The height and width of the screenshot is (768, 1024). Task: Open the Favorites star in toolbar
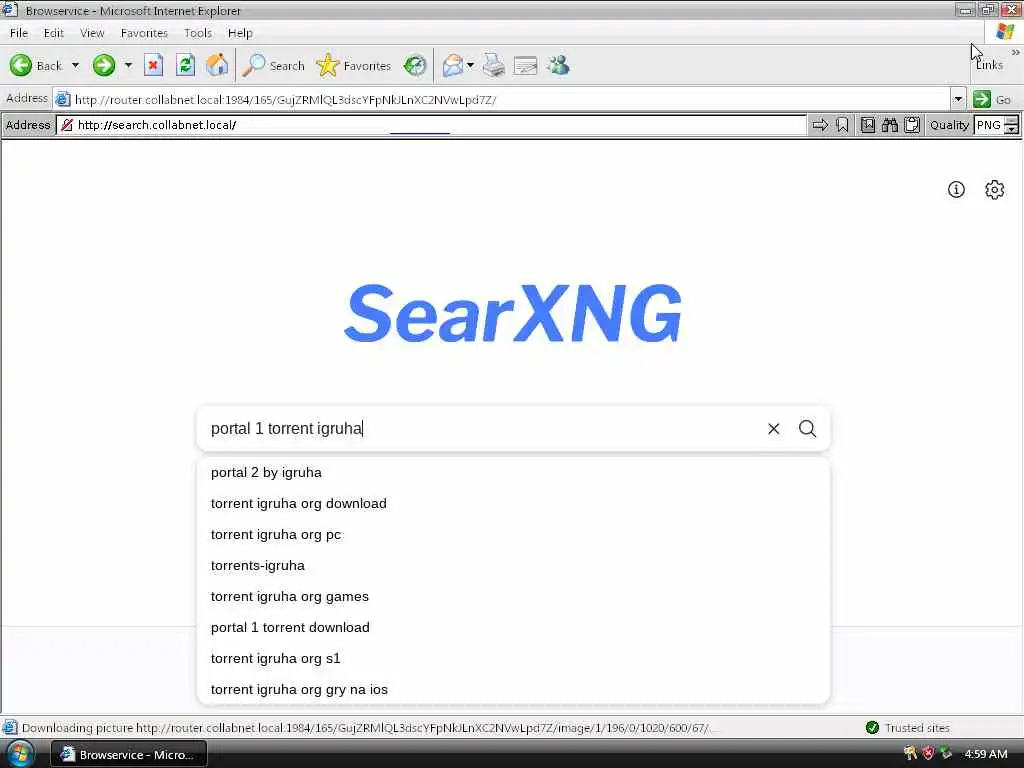coord(353,65)
